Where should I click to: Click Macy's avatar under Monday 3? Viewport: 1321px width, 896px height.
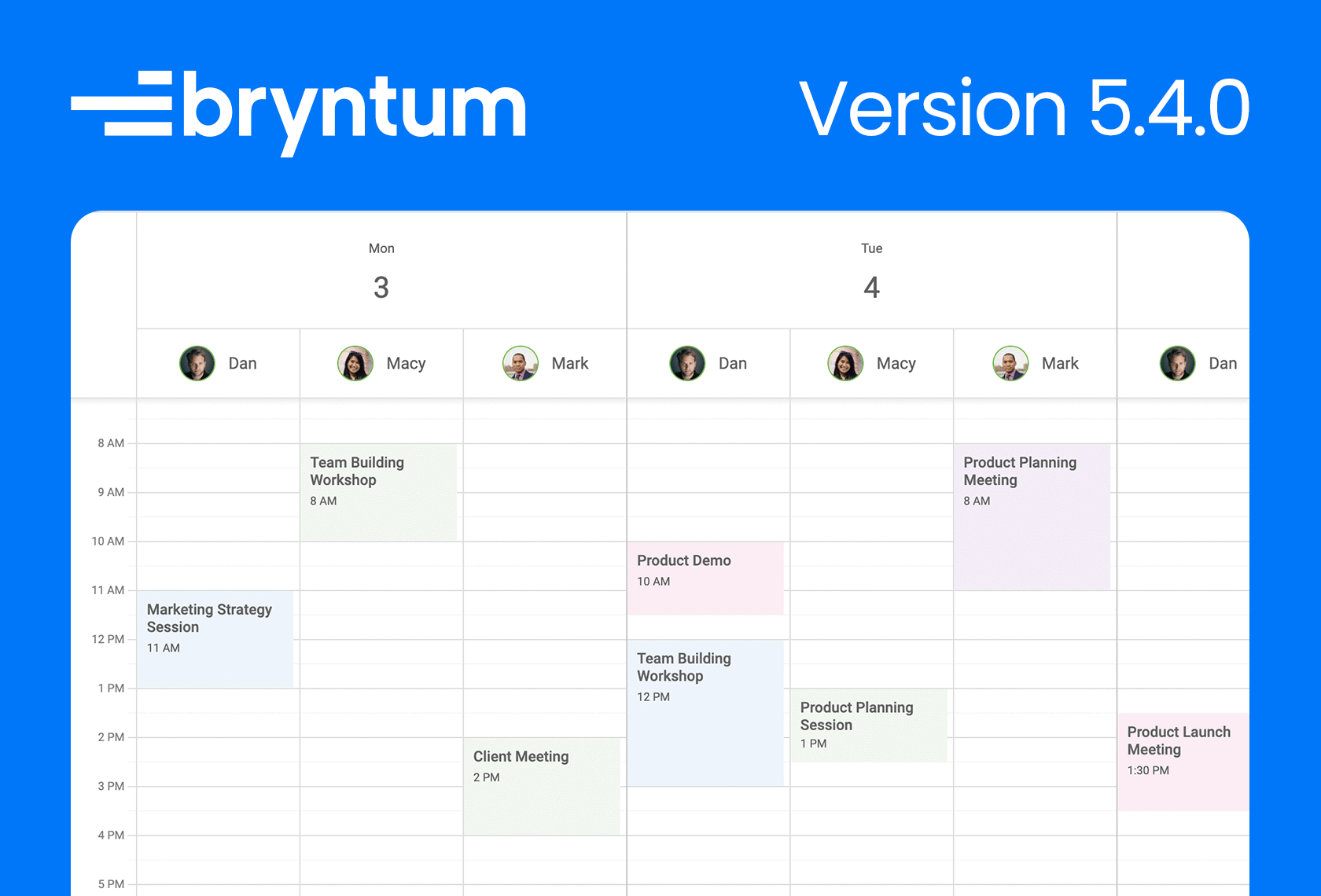point(355,363)
